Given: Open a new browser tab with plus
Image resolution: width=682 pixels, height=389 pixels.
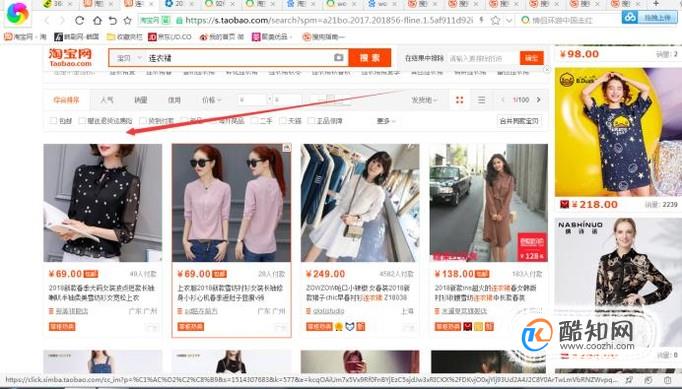Looking at the screenshot, I should (656, 3).
